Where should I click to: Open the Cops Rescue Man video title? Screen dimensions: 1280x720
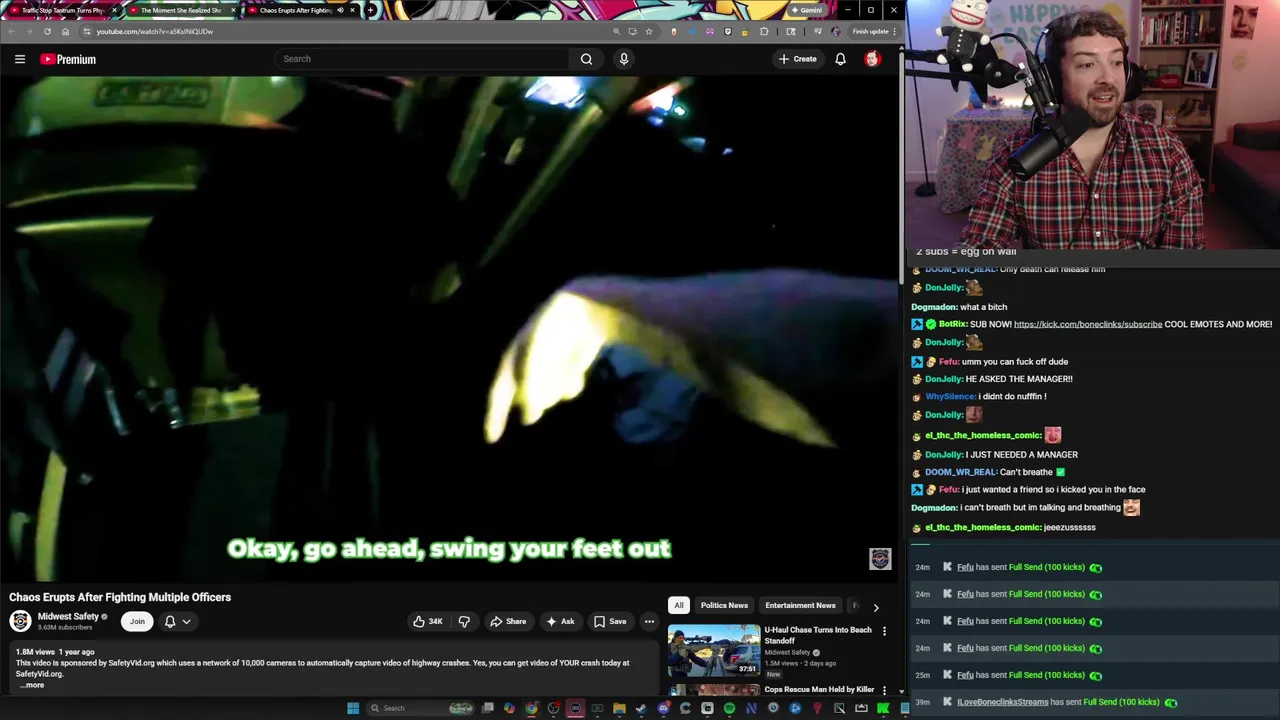819,689
